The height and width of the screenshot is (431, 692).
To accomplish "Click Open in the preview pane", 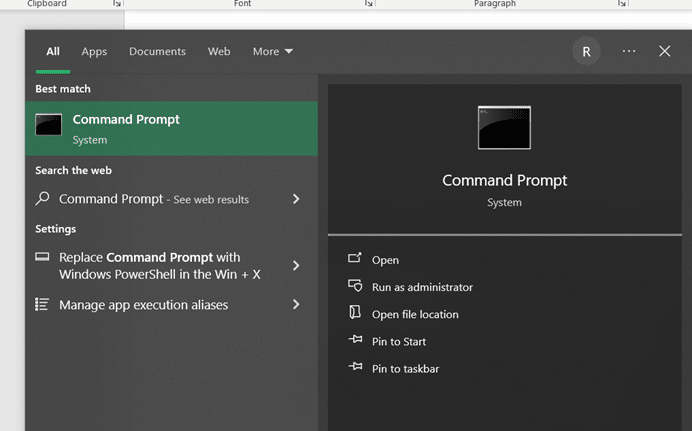I will click(385, 260).
